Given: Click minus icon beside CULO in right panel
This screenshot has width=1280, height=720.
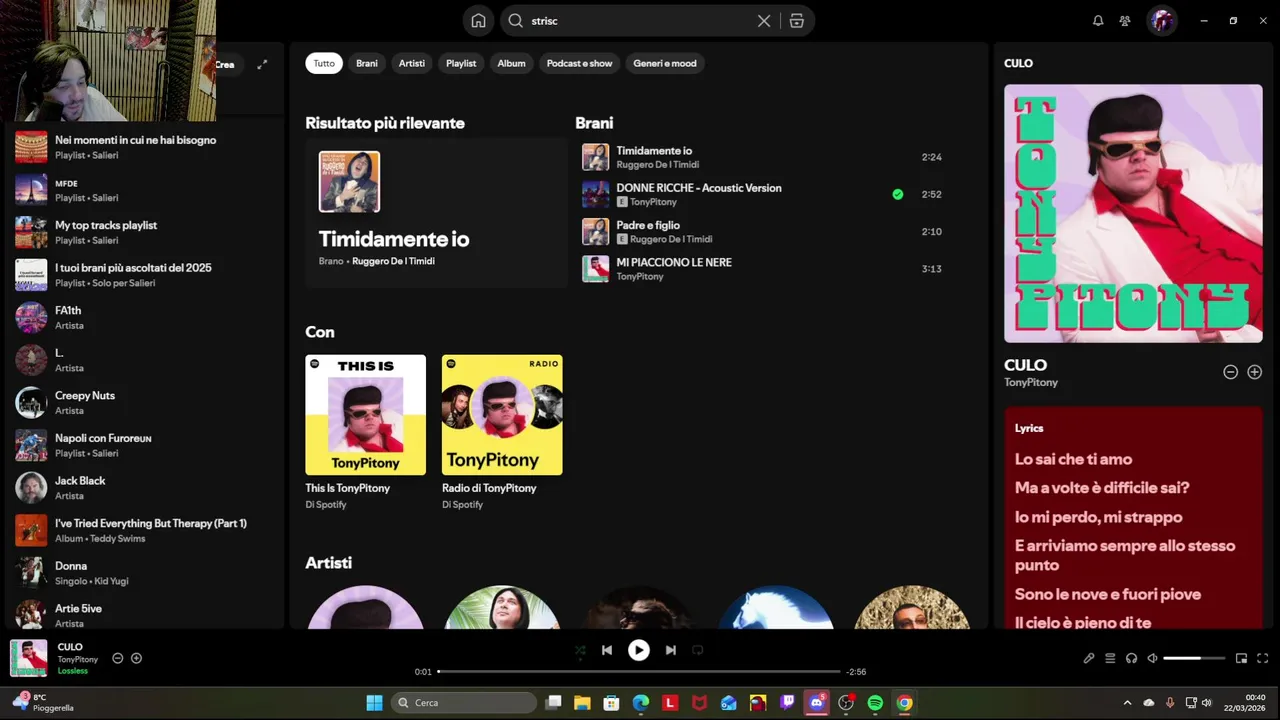Looking at the screenshot, I should (1230, 372).
